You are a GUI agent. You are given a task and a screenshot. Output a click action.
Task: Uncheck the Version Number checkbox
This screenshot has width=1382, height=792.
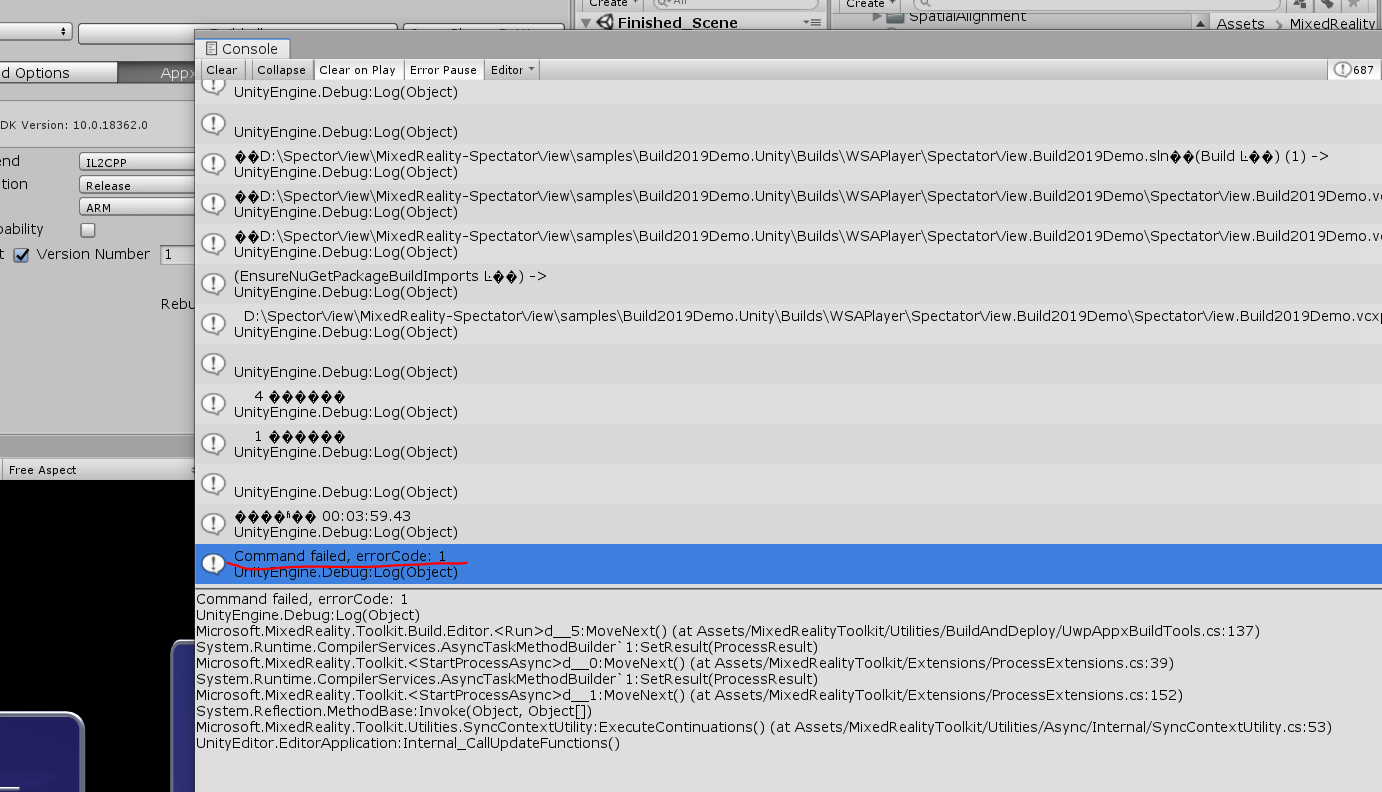pos(22,254)
